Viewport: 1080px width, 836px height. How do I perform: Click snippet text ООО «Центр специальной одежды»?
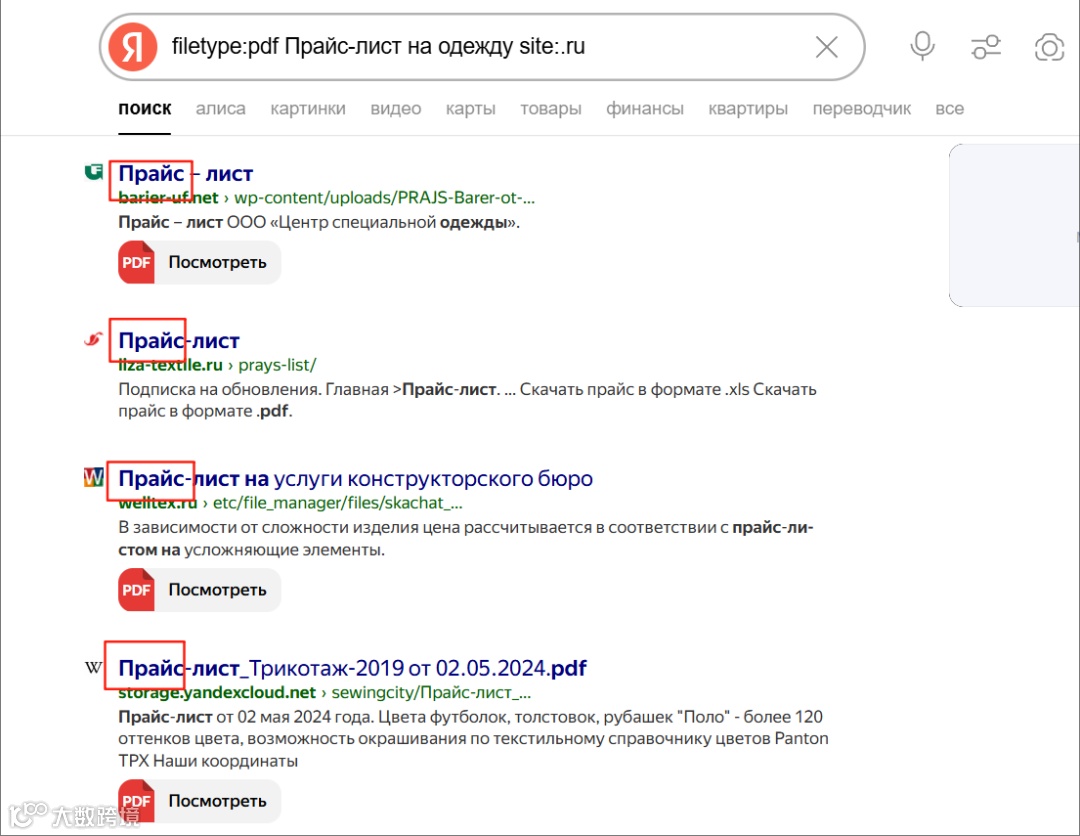pyautogui.click(x=373, y=222)
